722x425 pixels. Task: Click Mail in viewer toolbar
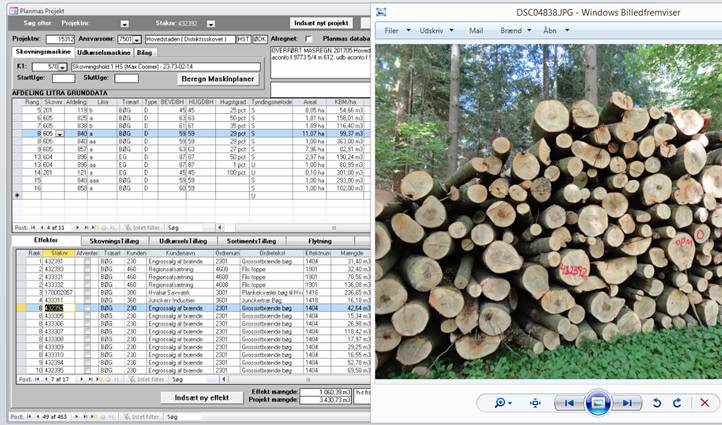tap(476, 30)
